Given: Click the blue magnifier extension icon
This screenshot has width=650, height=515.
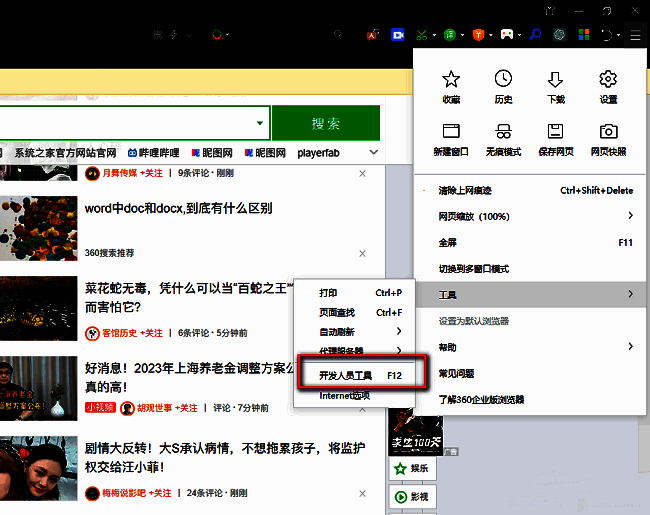Looking at the screenshot, I should click(535, 34).
